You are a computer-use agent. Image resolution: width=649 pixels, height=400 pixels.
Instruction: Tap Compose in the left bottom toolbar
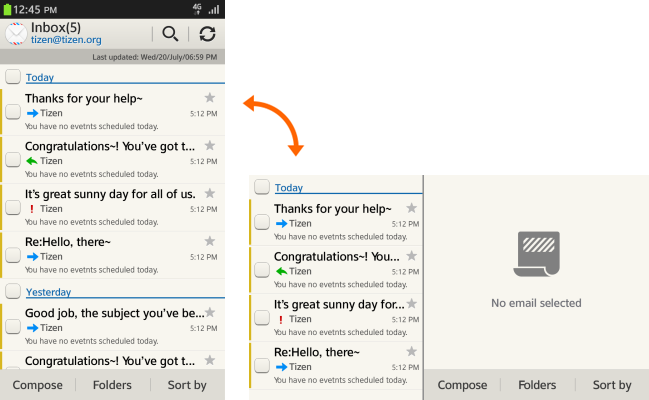tap(38, 385)
